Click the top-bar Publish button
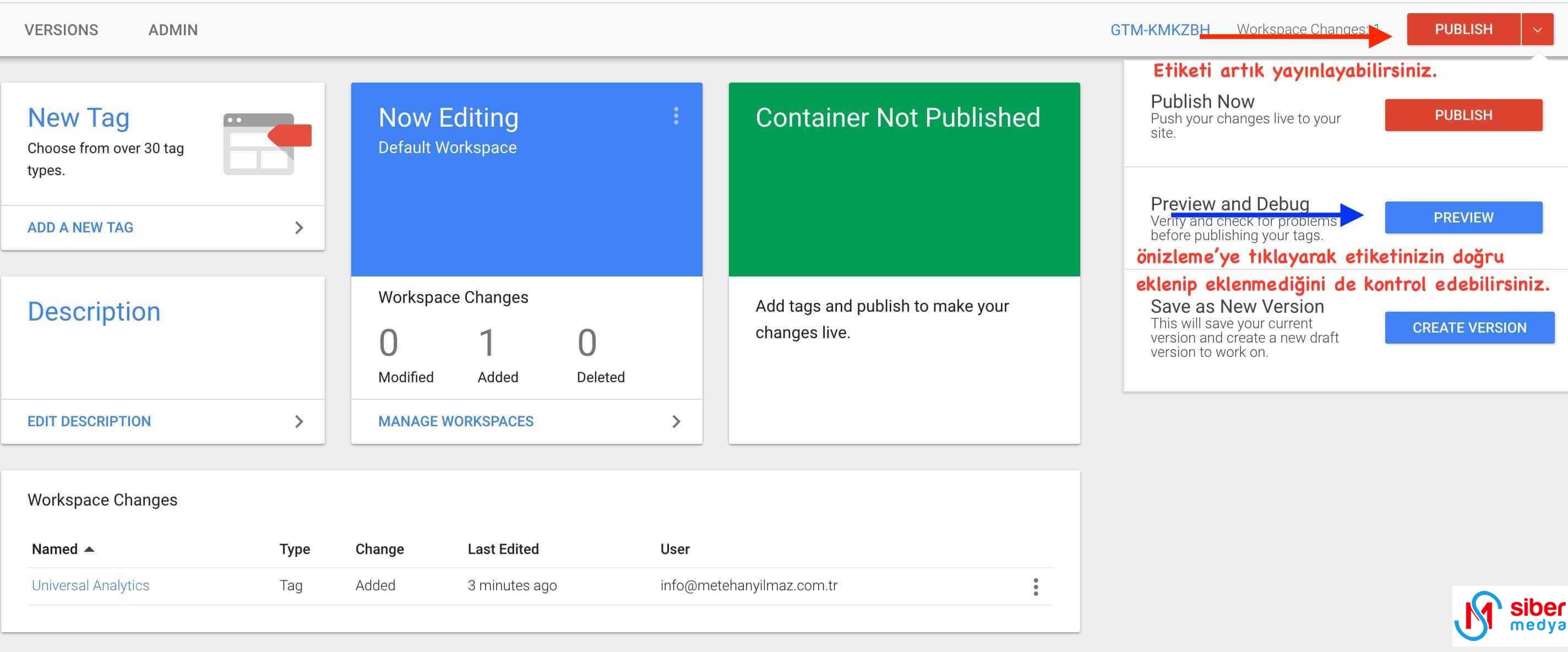1568x652 pixels. pyautogui.click(x=1463, y=29)
